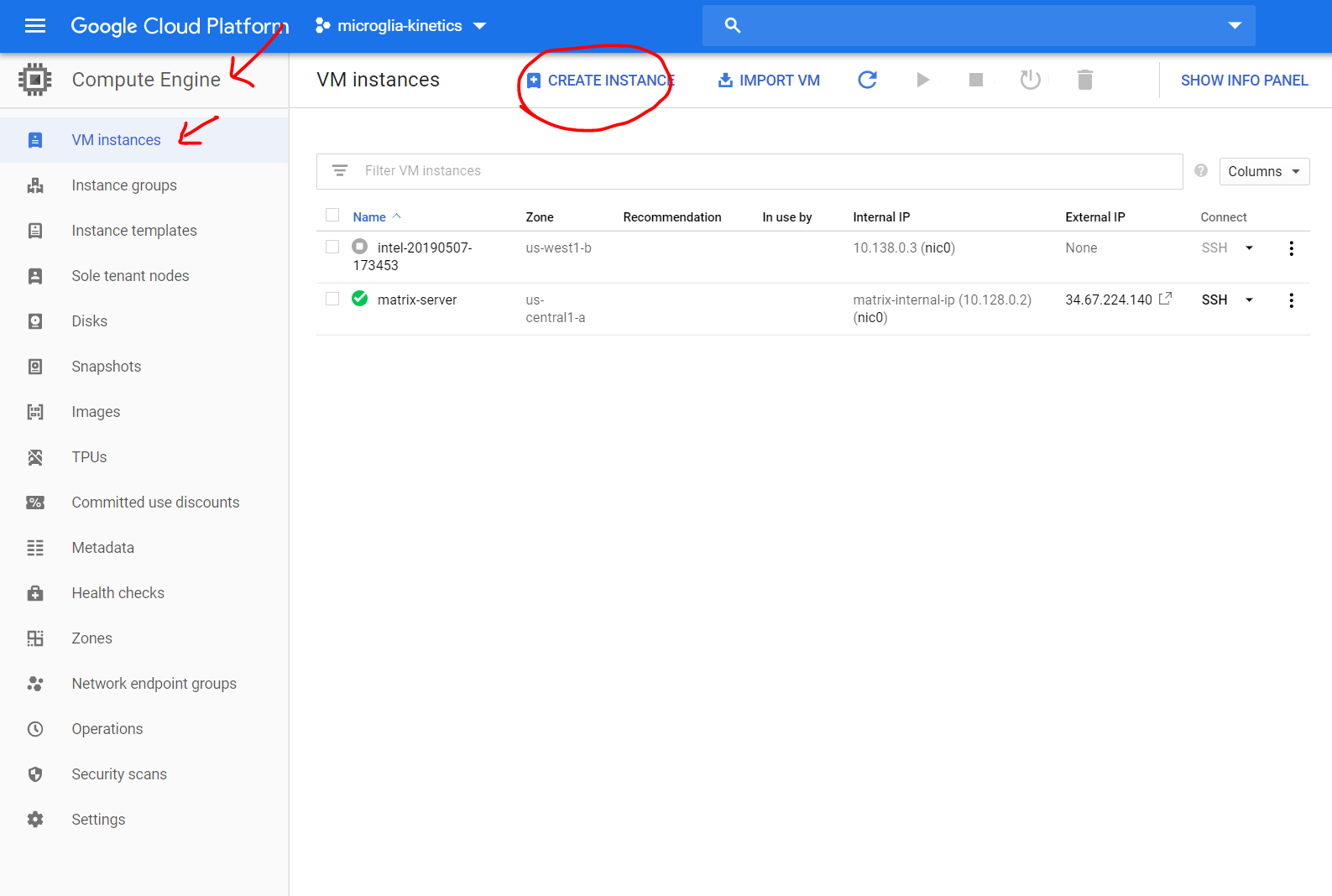
Task: Click the Metadata sidebar icon
Action: pos(35,548)
